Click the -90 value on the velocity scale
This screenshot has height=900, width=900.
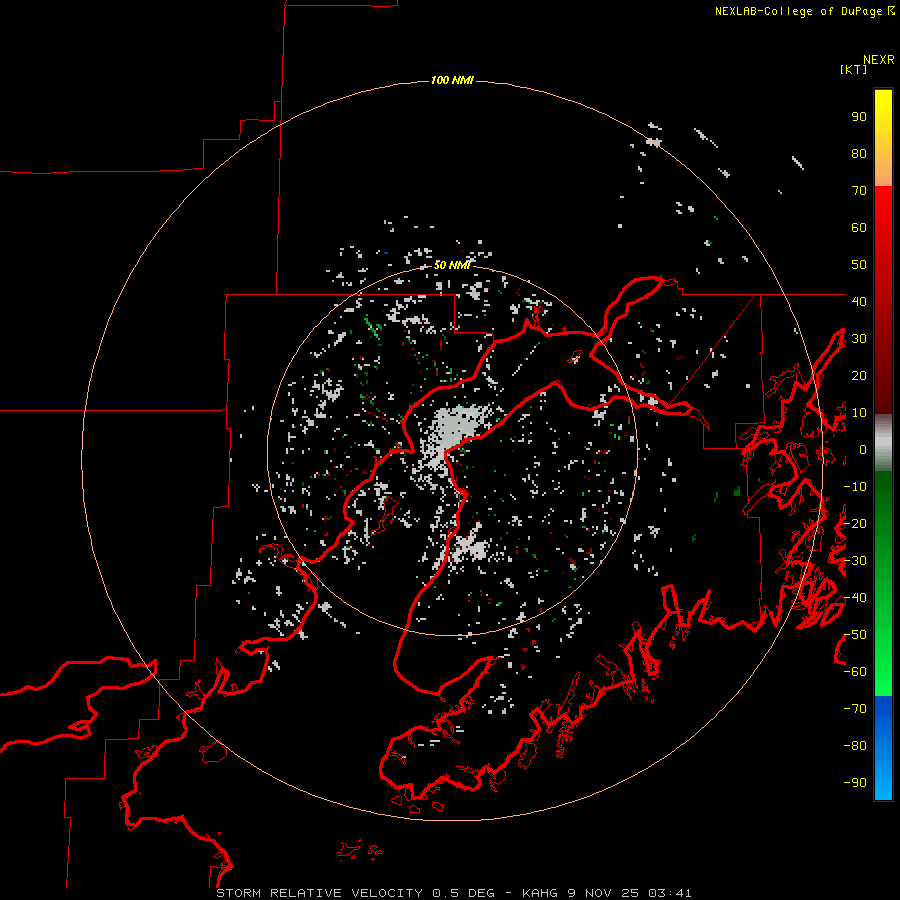pos(855,783)
